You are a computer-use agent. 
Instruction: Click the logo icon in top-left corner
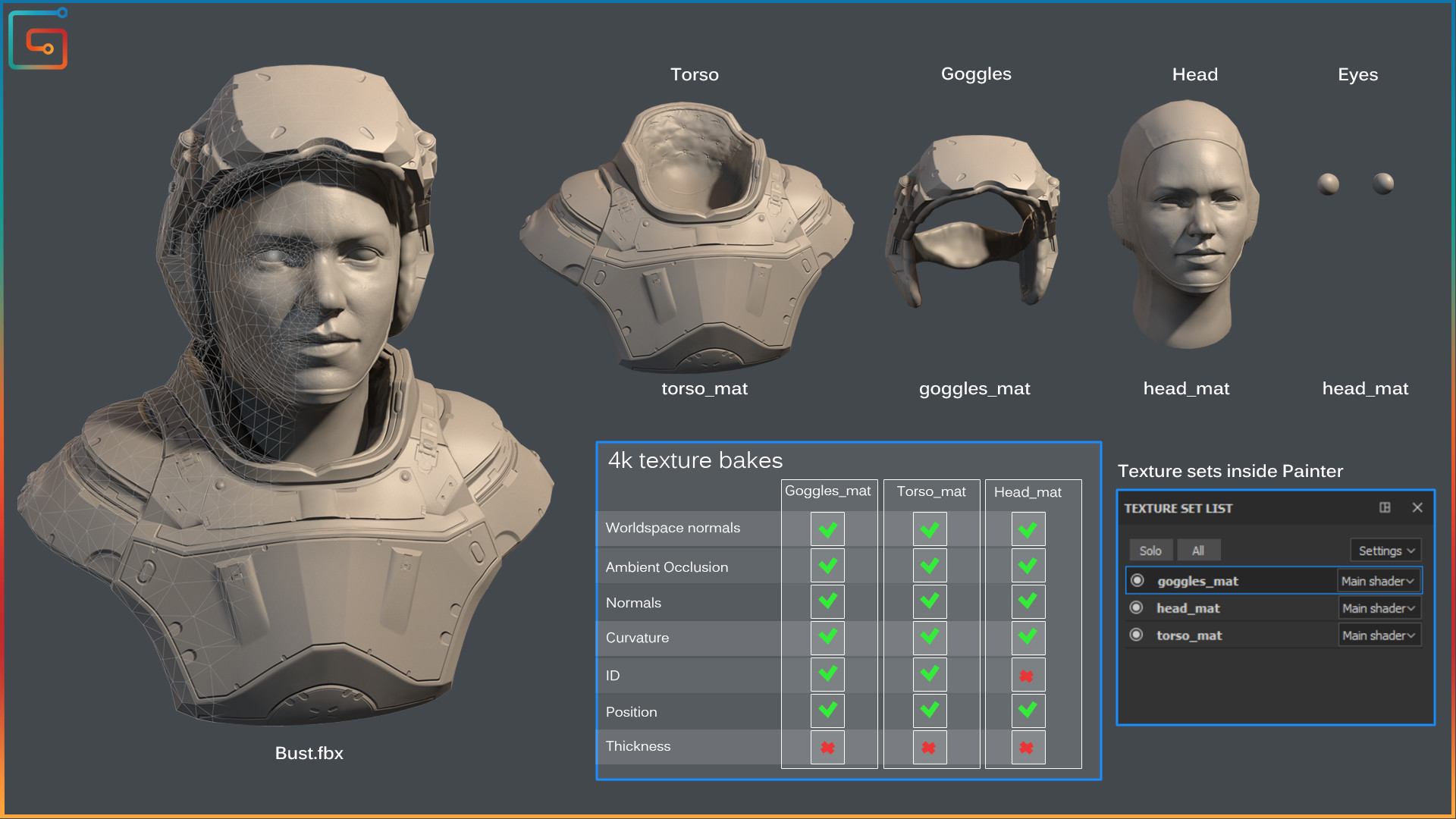pos(38,39)
